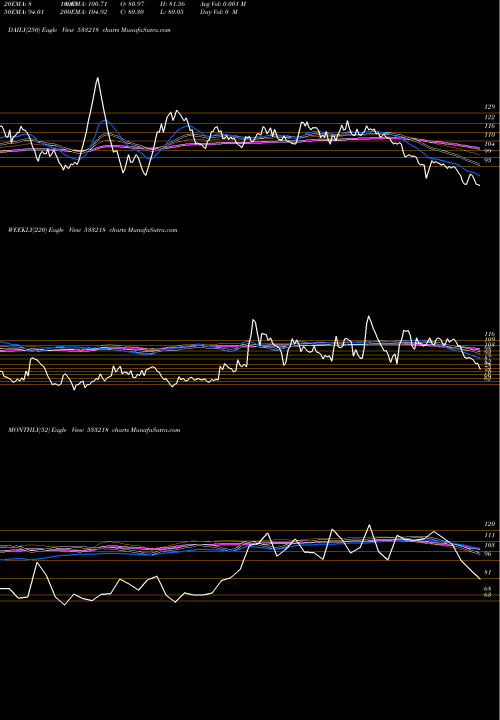
Task: Click the WEEKLY(220) chart title
Action: coord(92,230)
